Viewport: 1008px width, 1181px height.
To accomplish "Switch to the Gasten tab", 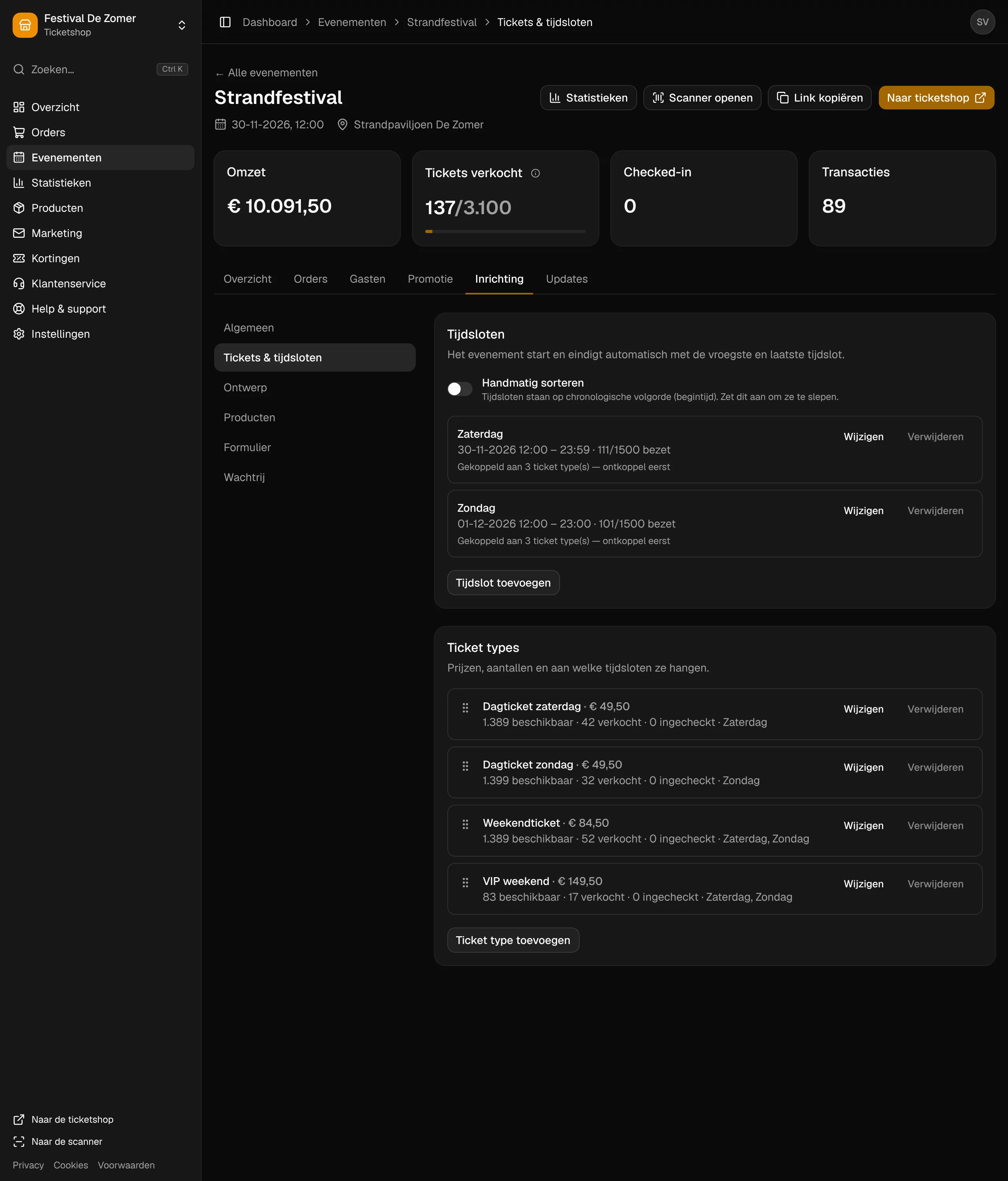I will [367, 279].
